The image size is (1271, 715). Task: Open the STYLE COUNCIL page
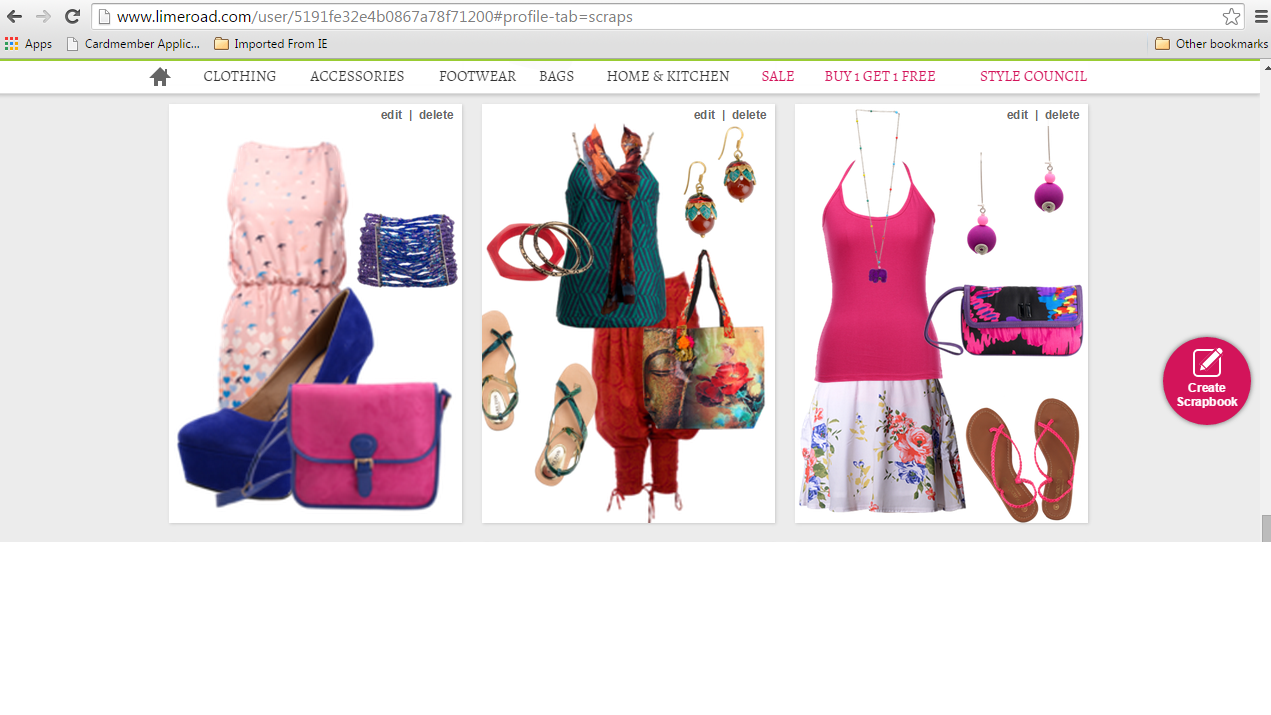click(x=1033, y=76)
